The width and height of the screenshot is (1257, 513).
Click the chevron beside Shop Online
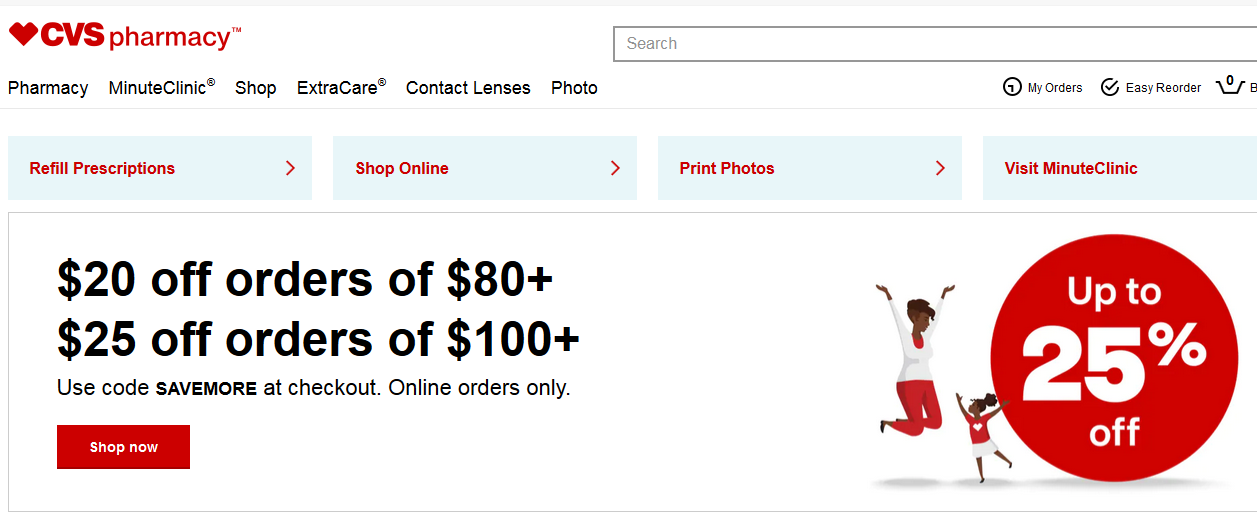click(615, 168)
